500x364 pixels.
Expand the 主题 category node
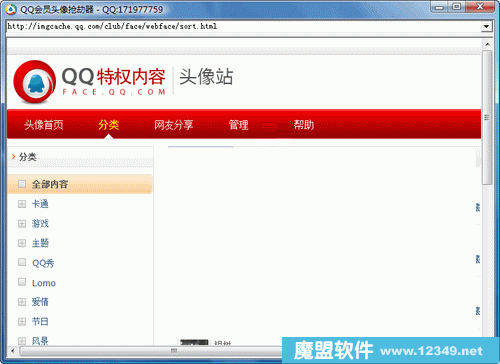(22, 243)
